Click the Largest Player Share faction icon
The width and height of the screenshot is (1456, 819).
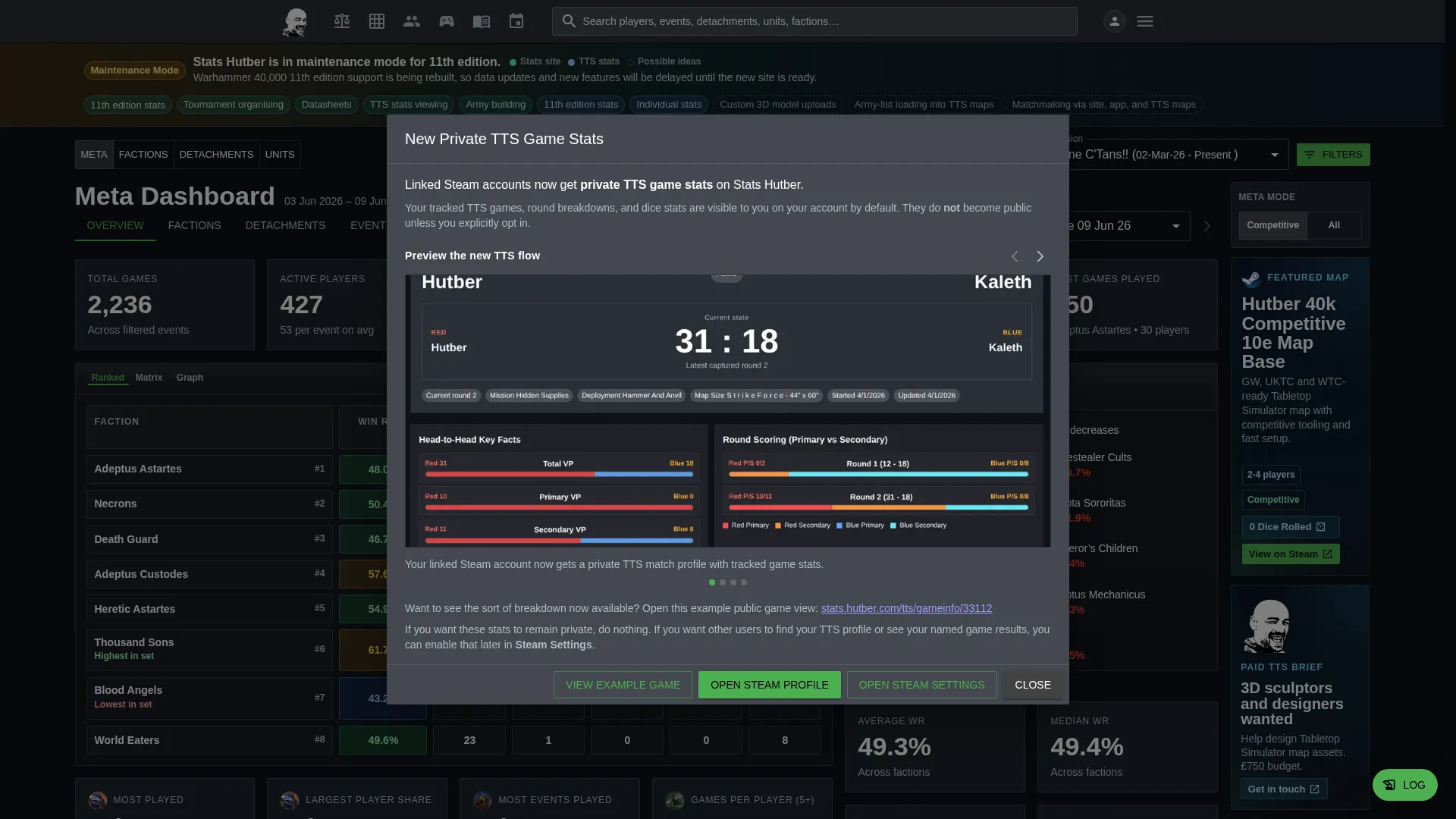coord(290,800)
